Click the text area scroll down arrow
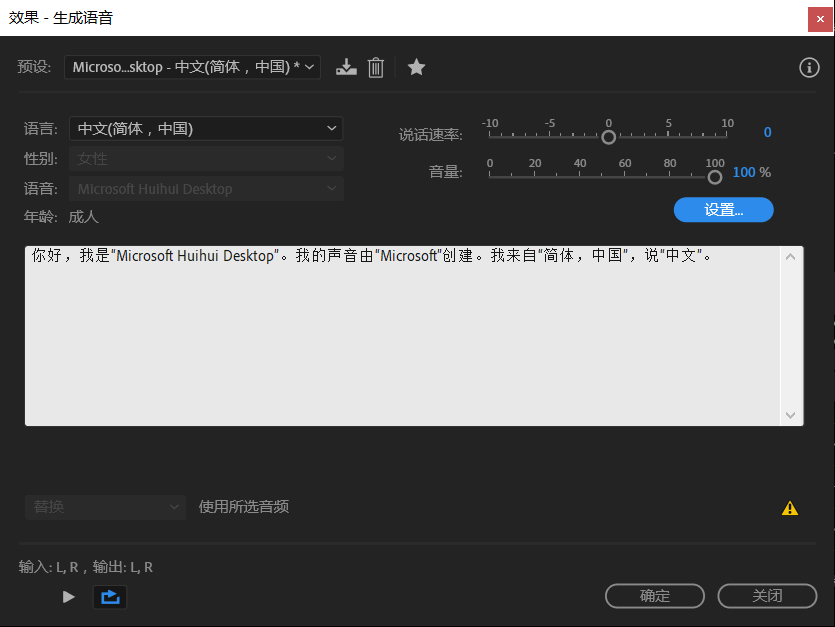The width and height of the screenshot is (835, 627). click(791, 415)
